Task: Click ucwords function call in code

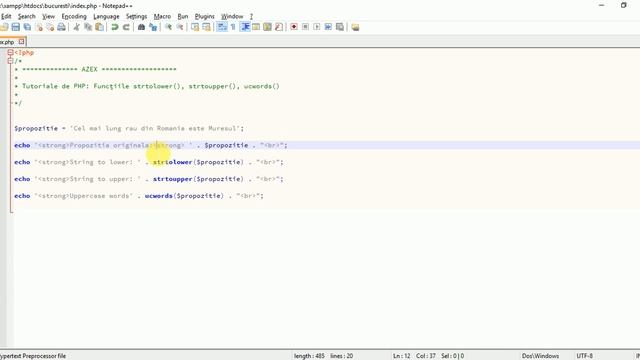Action: click(x=159, y=196)
